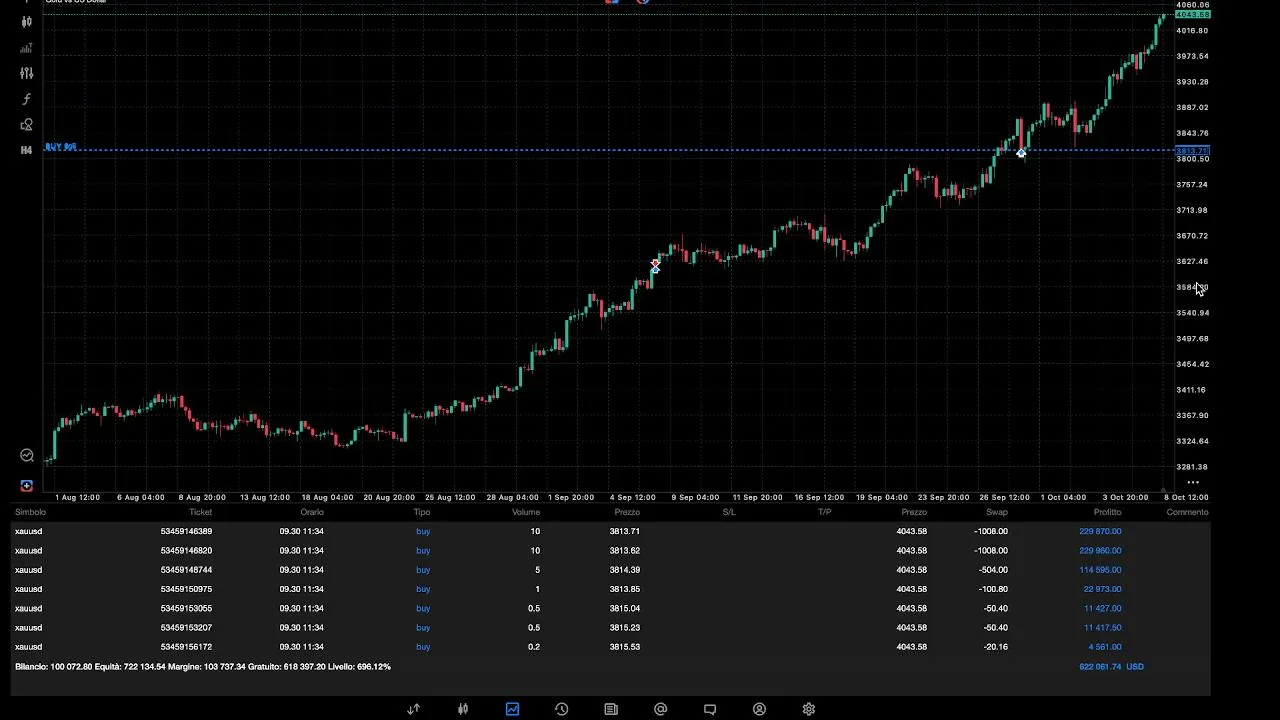Open the drawing objects shapes tool
Image resolution: width=1280 pixels, height=720 pixels.
coord(27,125)
